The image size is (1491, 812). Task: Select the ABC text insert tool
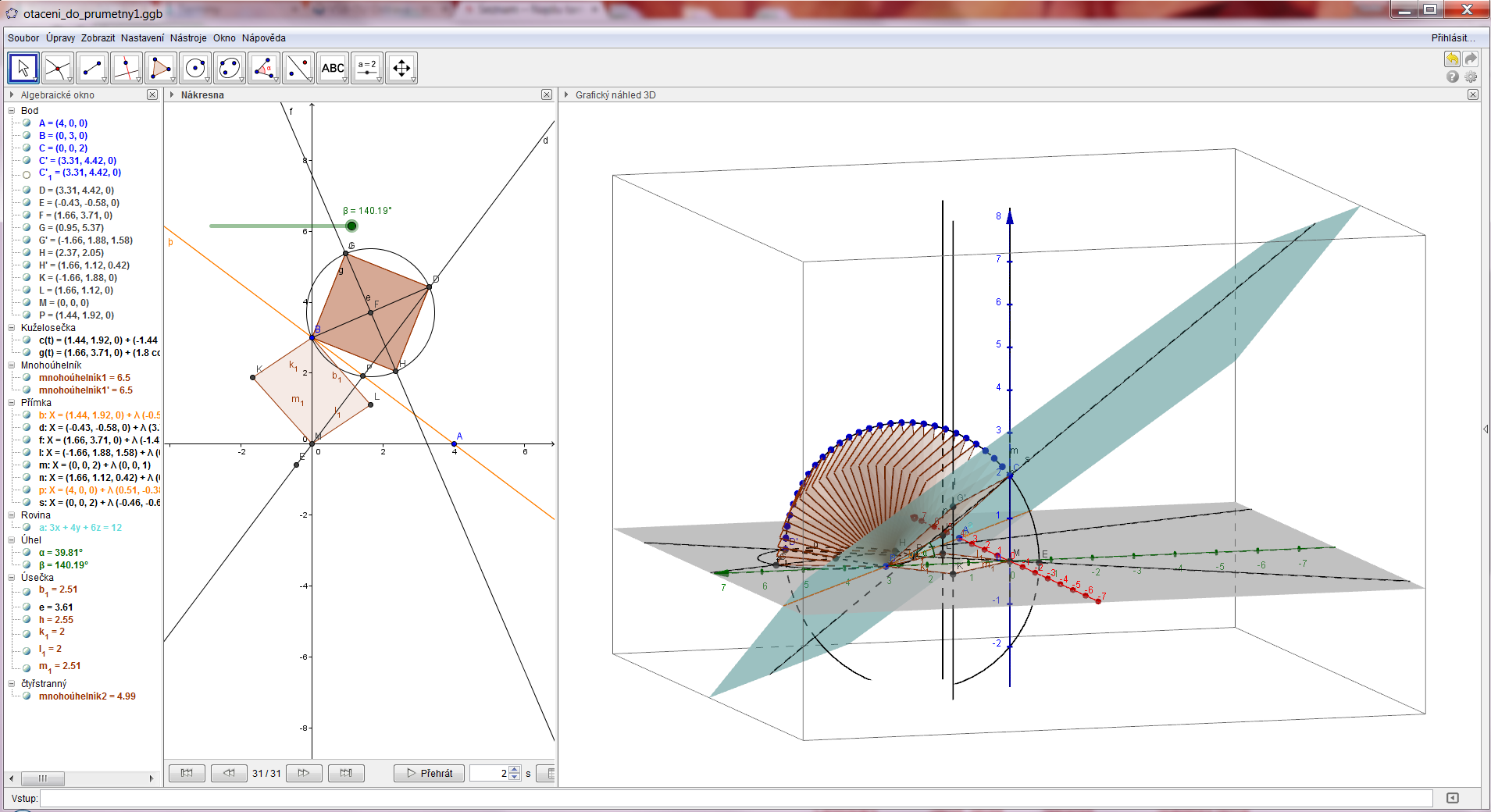click(333, 68)
